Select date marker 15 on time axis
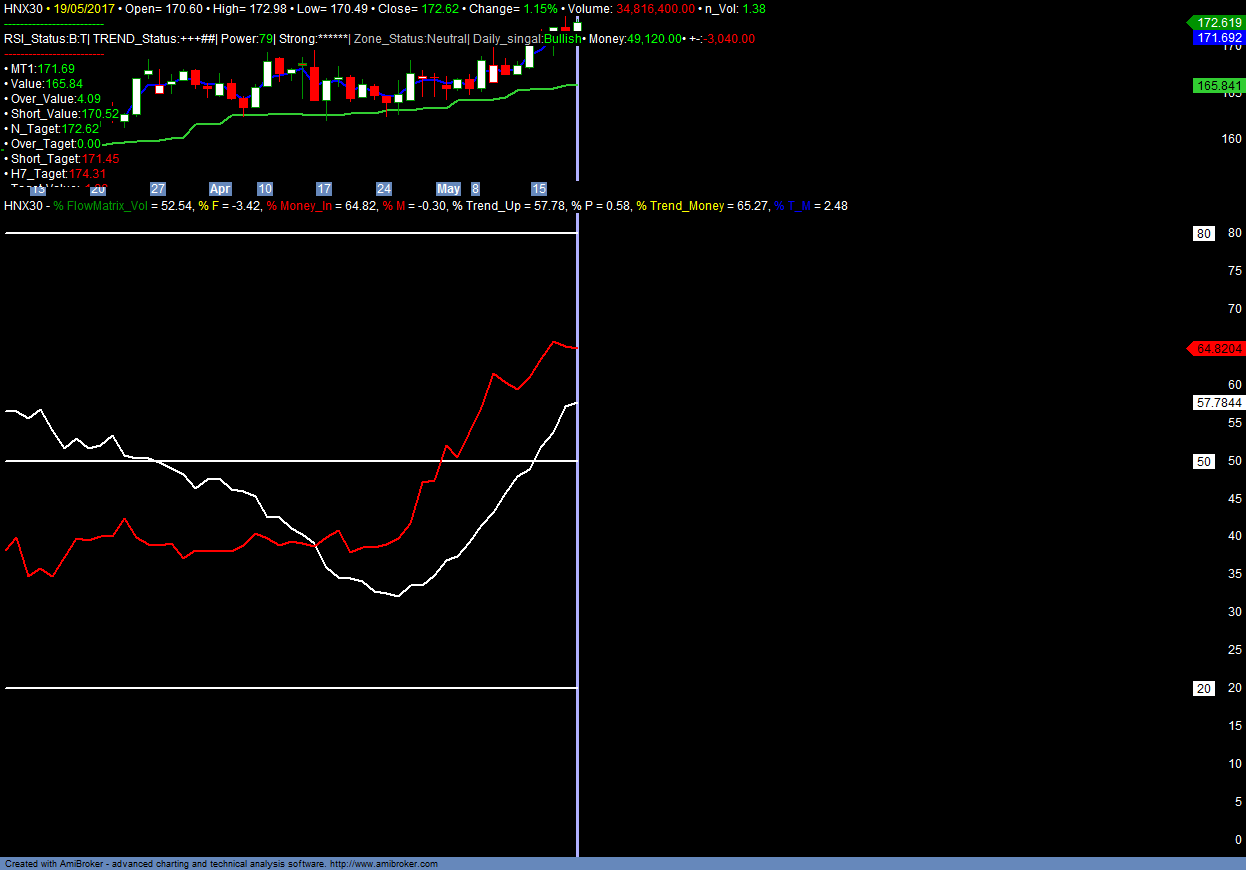The height and width of the screenshot is (870, 1246). (538, 189)
